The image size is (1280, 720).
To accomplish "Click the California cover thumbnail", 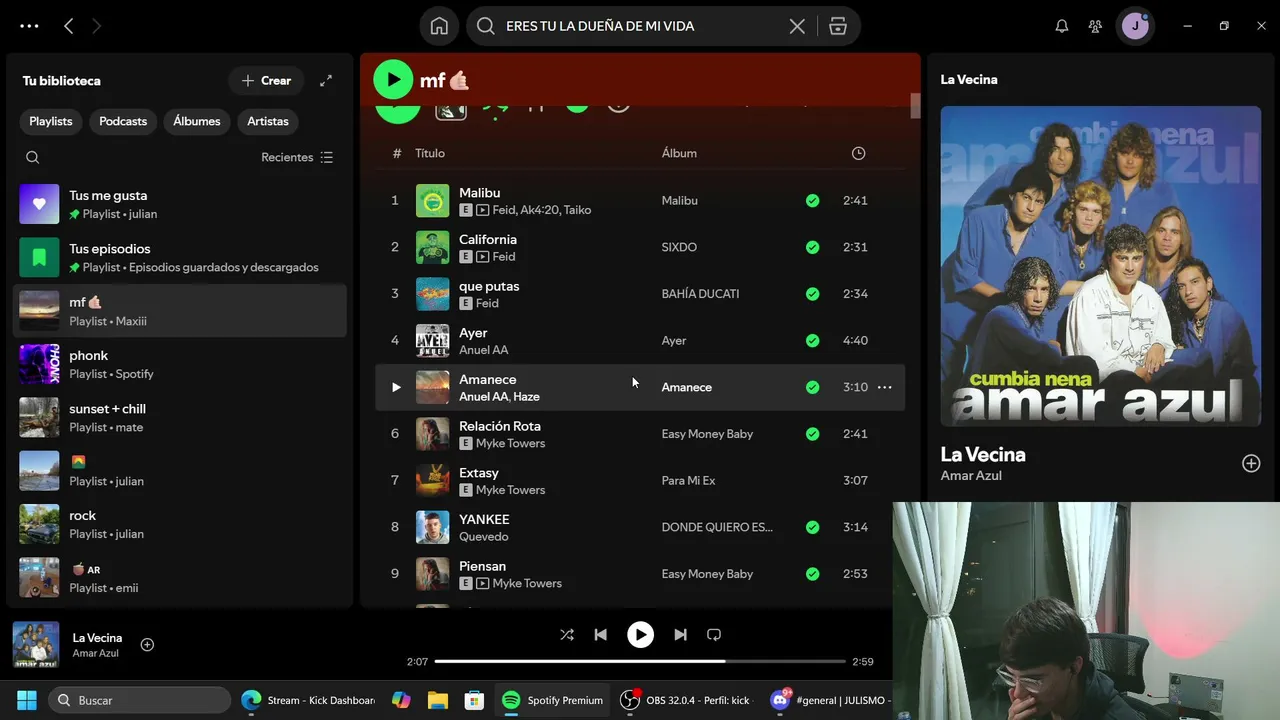I will coord(432,247).
